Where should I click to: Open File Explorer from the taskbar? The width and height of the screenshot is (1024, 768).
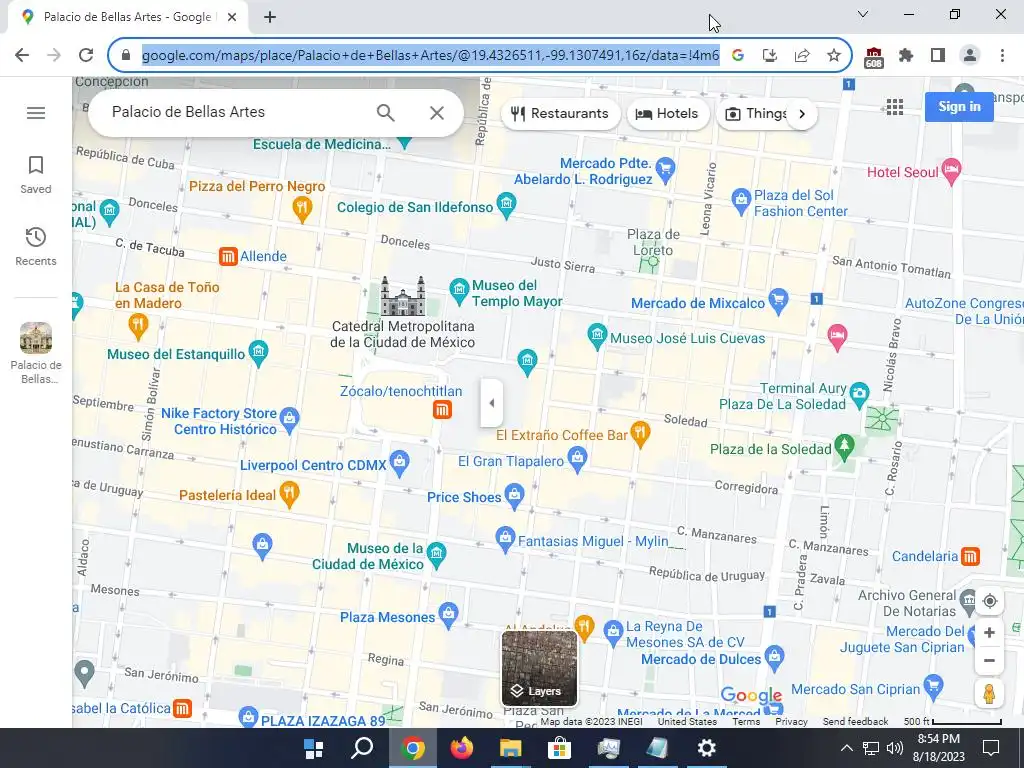(x=511, y=748)
